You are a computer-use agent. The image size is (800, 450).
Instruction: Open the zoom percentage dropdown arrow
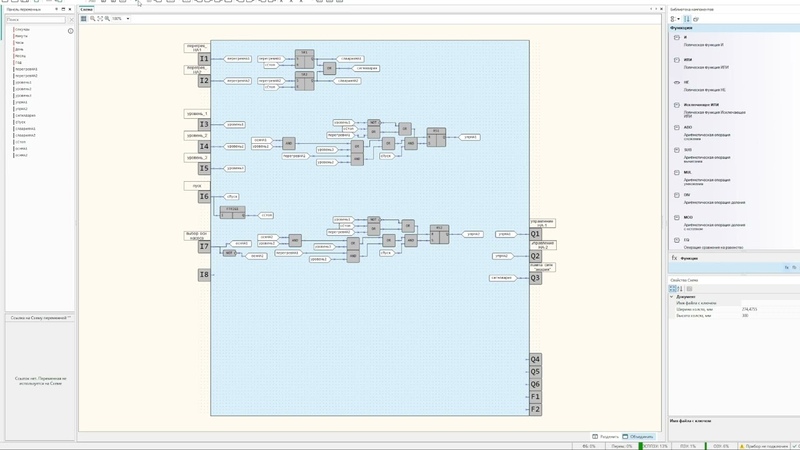click(x=128, y=19)
